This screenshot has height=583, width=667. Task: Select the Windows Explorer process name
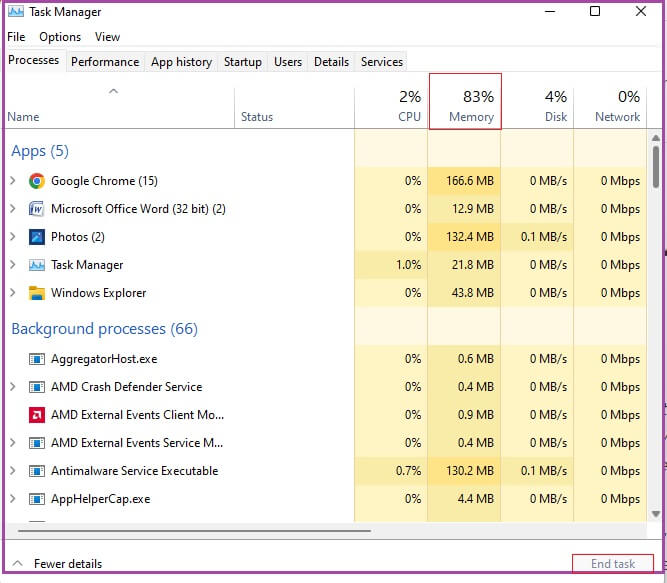pos(99,293)
